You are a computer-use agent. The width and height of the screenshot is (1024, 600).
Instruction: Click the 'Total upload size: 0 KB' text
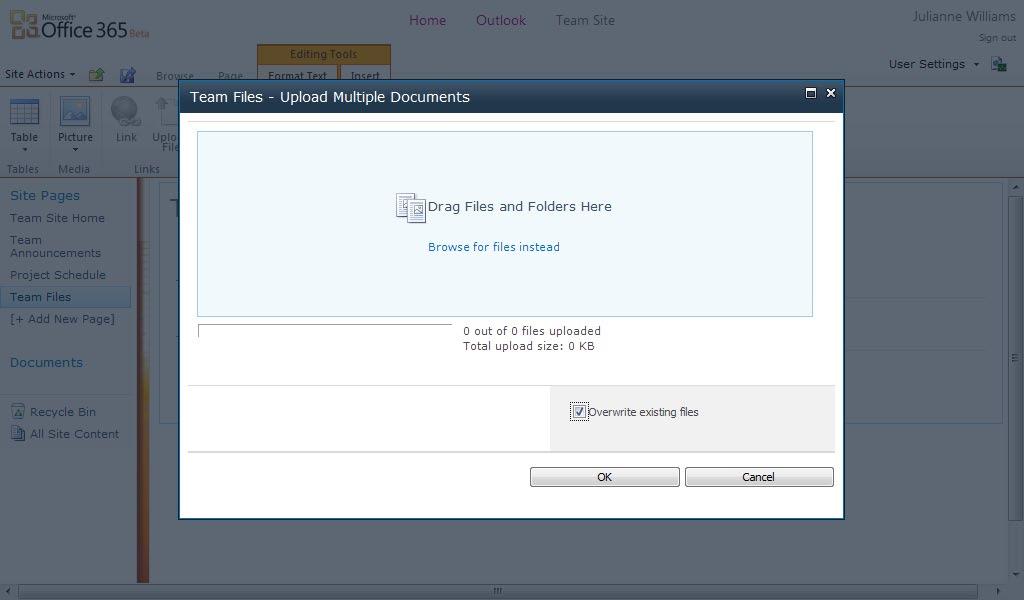coord(529,346)
